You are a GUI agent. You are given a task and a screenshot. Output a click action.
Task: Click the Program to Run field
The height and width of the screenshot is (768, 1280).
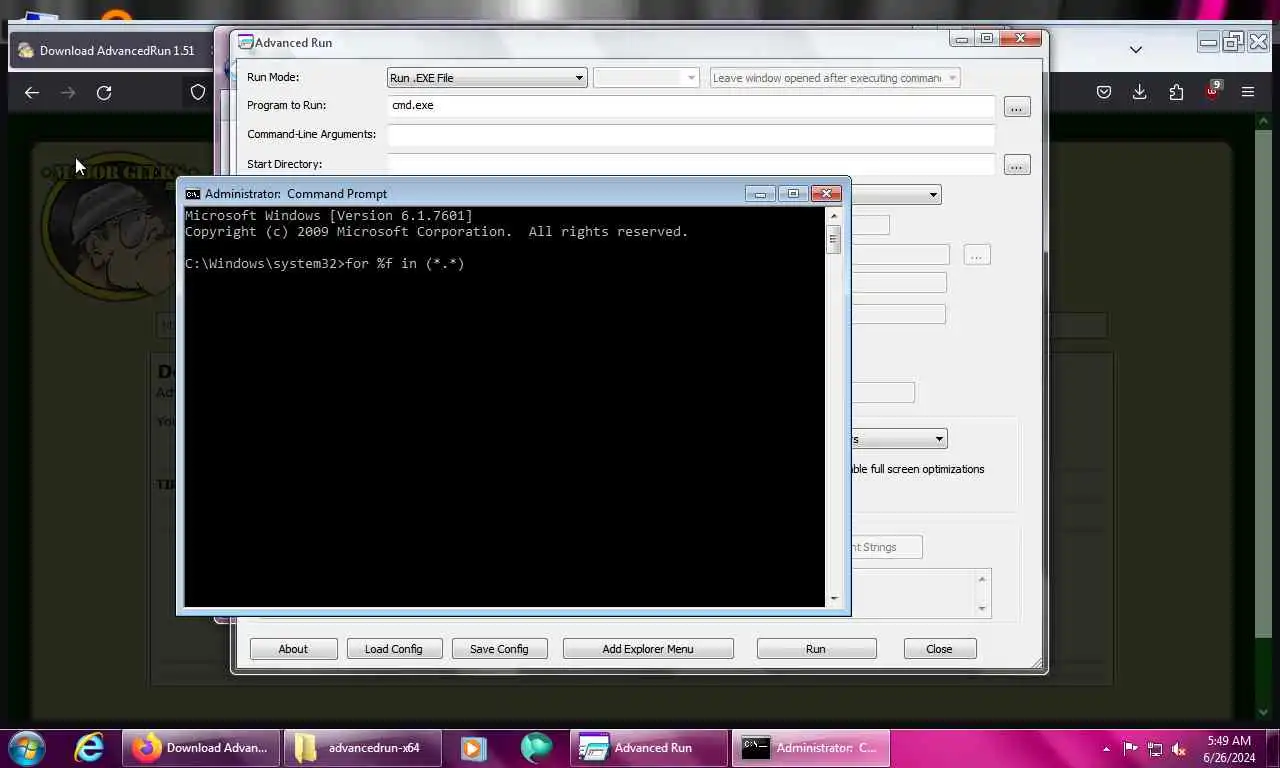click(691, 105)
